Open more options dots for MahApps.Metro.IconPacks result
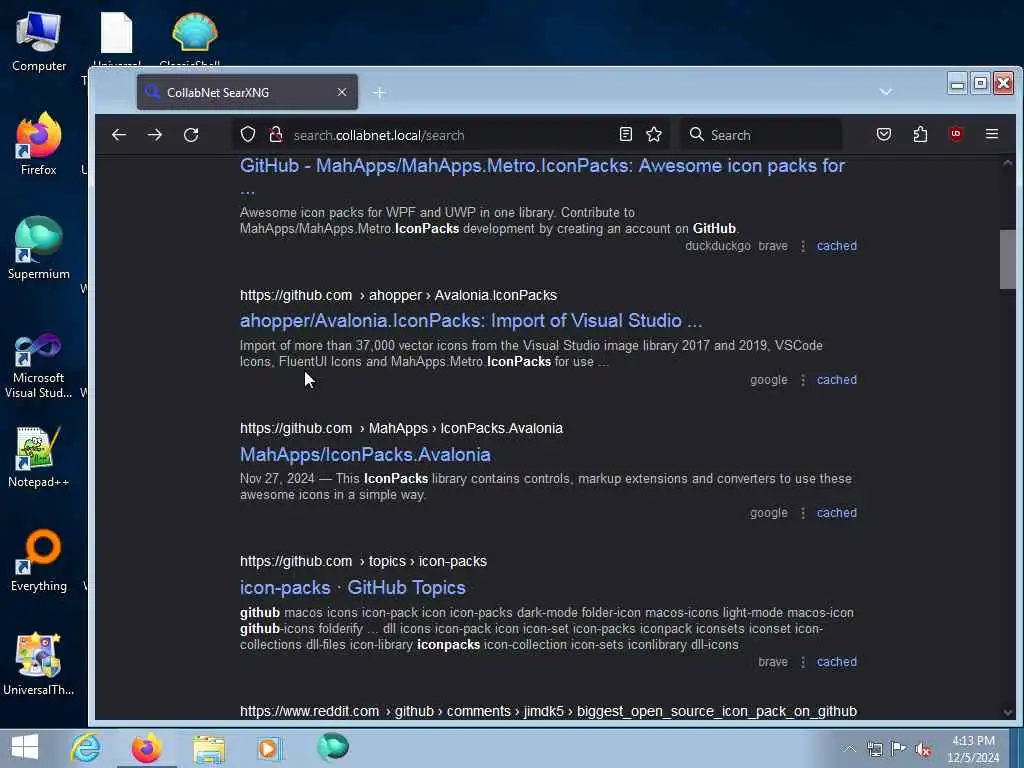Image resolution: width=1024 pixels, height=768 pixels. click(803, 246)
